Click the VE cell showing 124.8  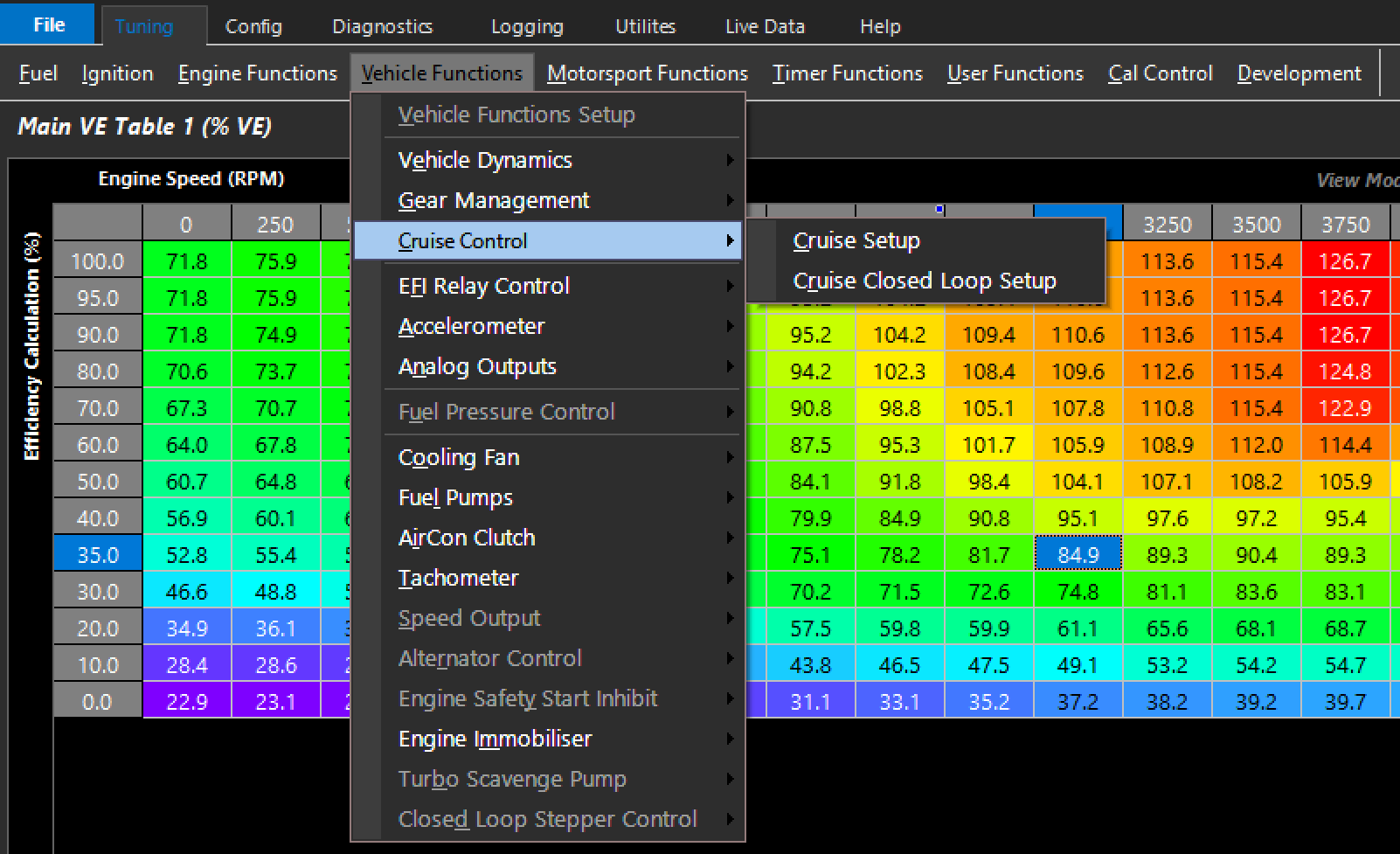point(1346,371)
